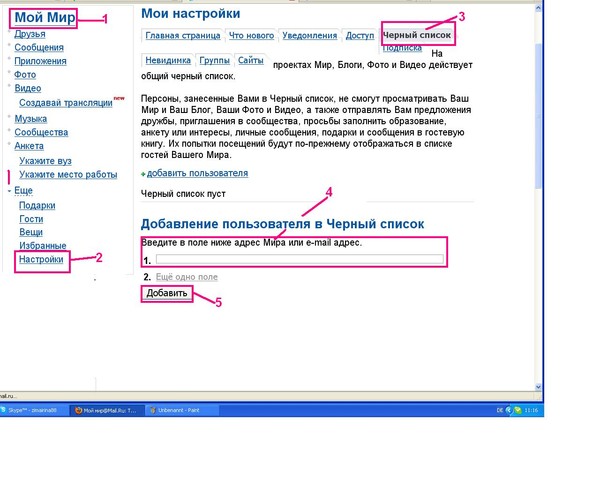Switch to Главная страница tab

pos(183,36)
